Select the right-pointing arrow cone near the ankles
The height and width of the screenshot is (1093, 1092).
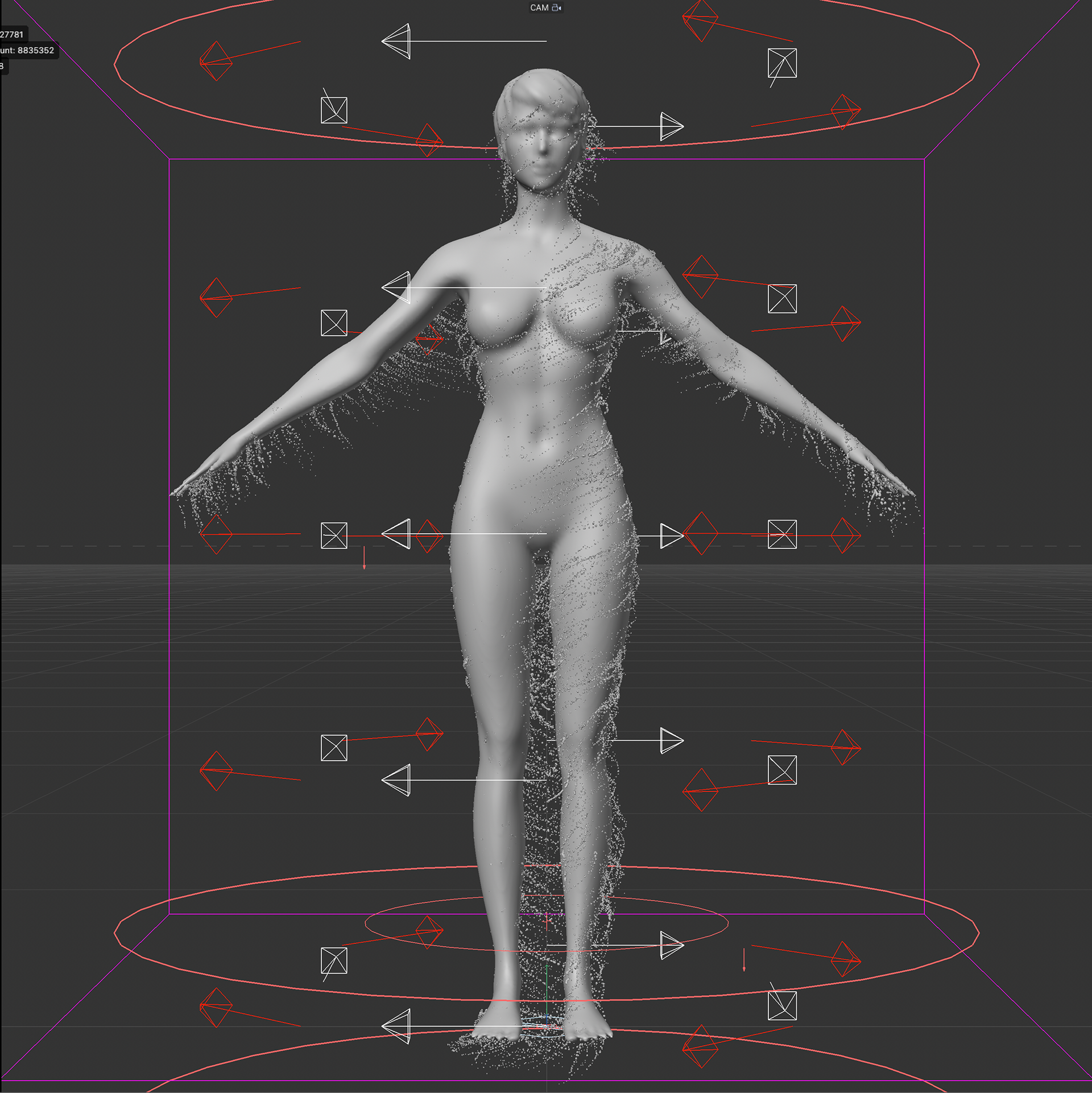coord(671,946)
